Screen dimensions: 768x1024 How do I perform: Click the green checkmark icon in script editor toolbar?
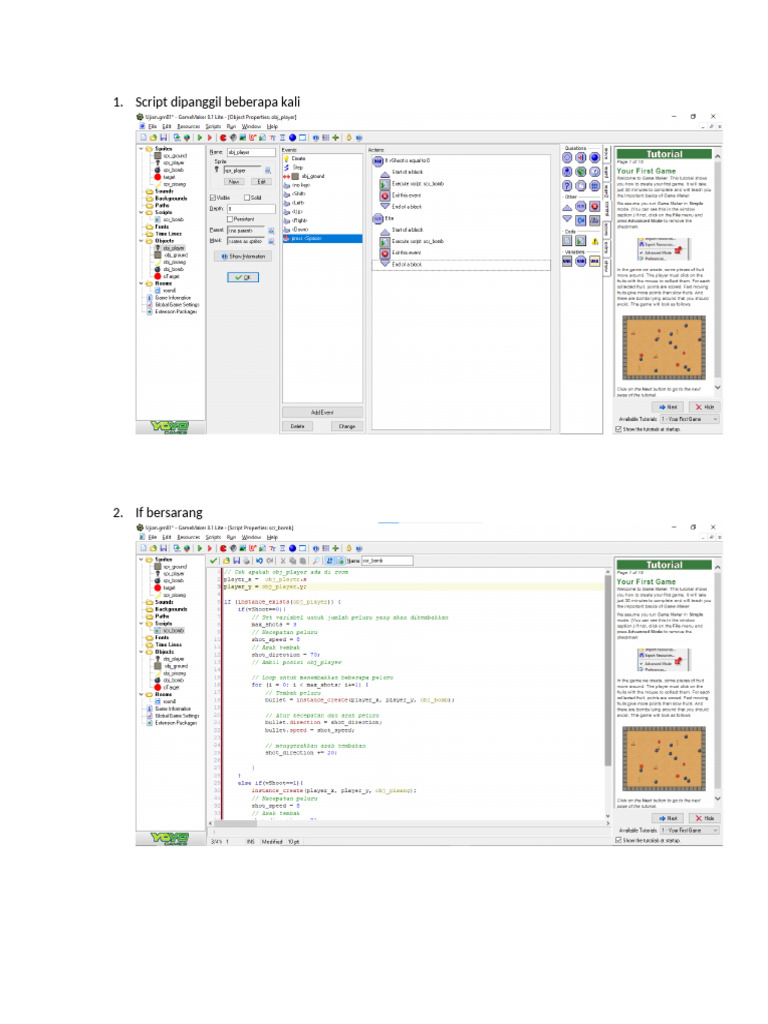213,561
